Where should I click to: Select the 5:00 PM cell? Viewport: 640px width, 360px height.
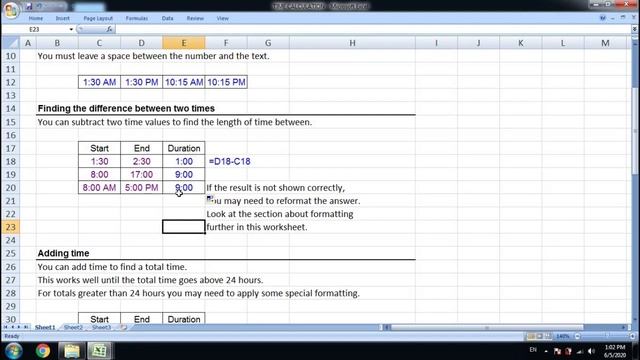coord(142,187)
